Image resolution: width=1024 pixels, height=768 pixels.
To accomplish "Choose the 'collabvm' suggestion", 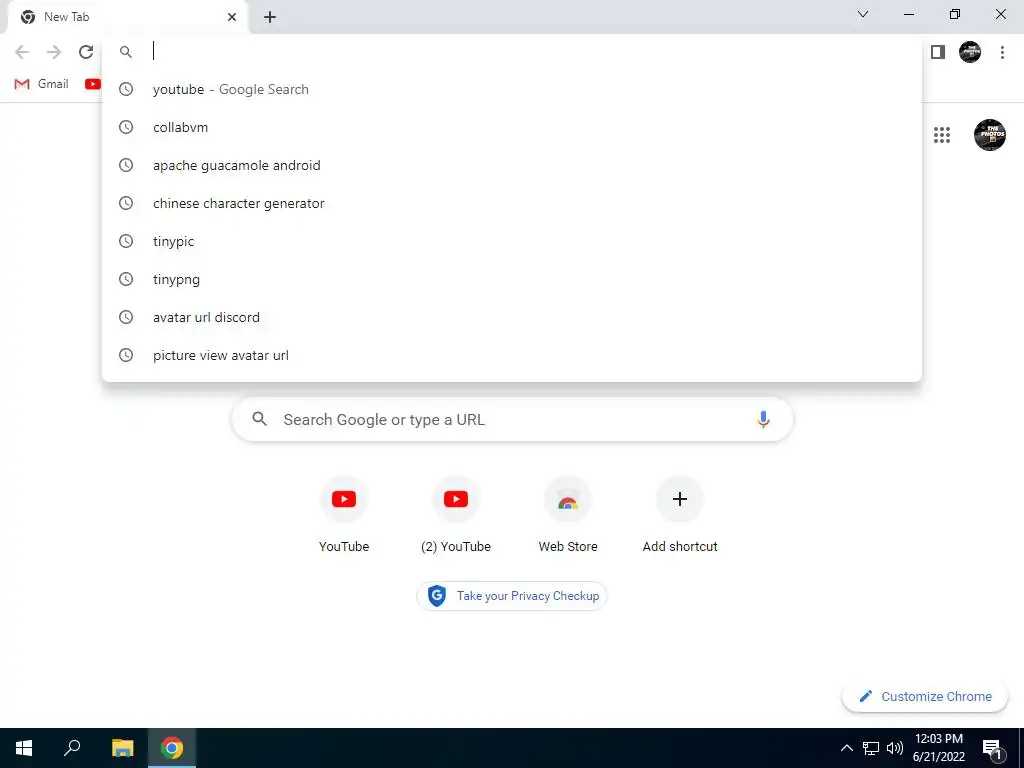I will [512, 127].
